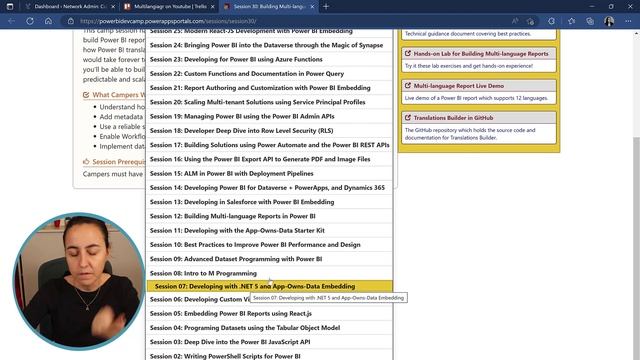Pick Session 08: Intro to M Programming
Screen dimensions: 640x360
(x=269, y=273)
